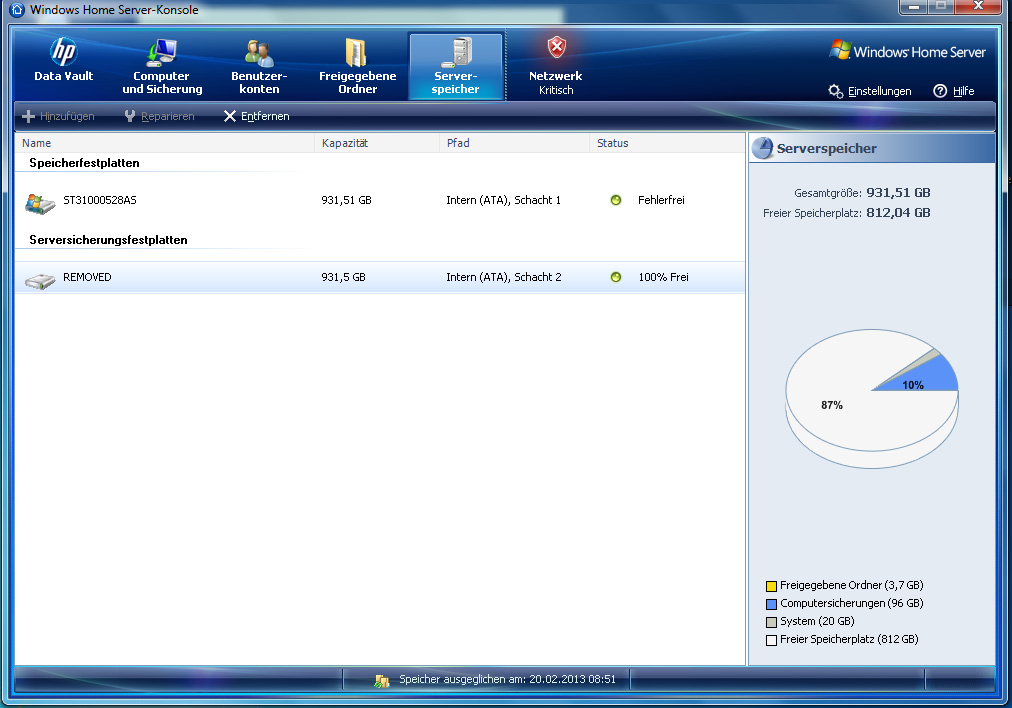Click the X icon for Entfernen
This screenshot has width=1012, height=708.
230,116
